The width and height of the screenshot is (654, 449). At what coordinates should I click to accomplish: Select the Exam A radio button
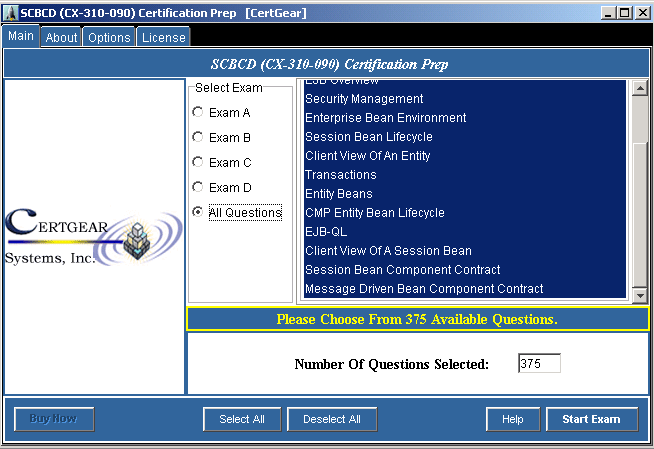198,112
